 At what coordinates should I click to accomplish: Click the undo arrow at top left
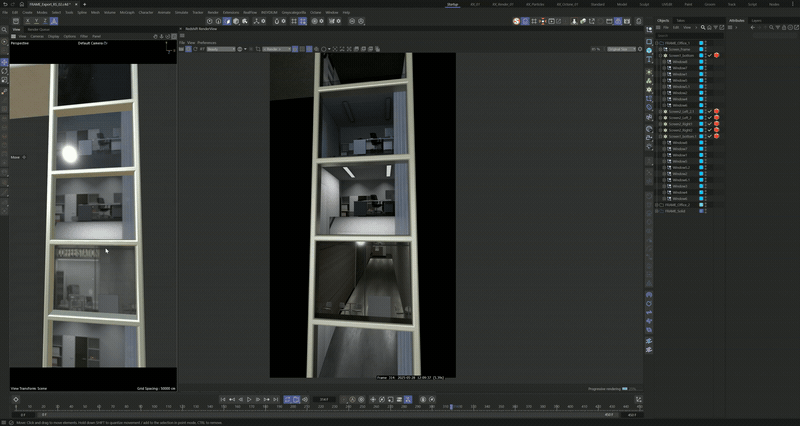point(6,4)
